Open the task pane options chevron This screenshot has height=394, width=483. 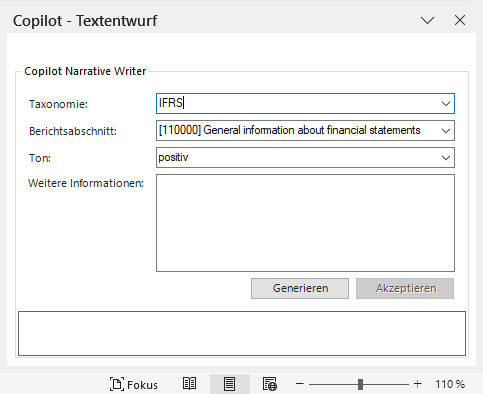[427, 20]
